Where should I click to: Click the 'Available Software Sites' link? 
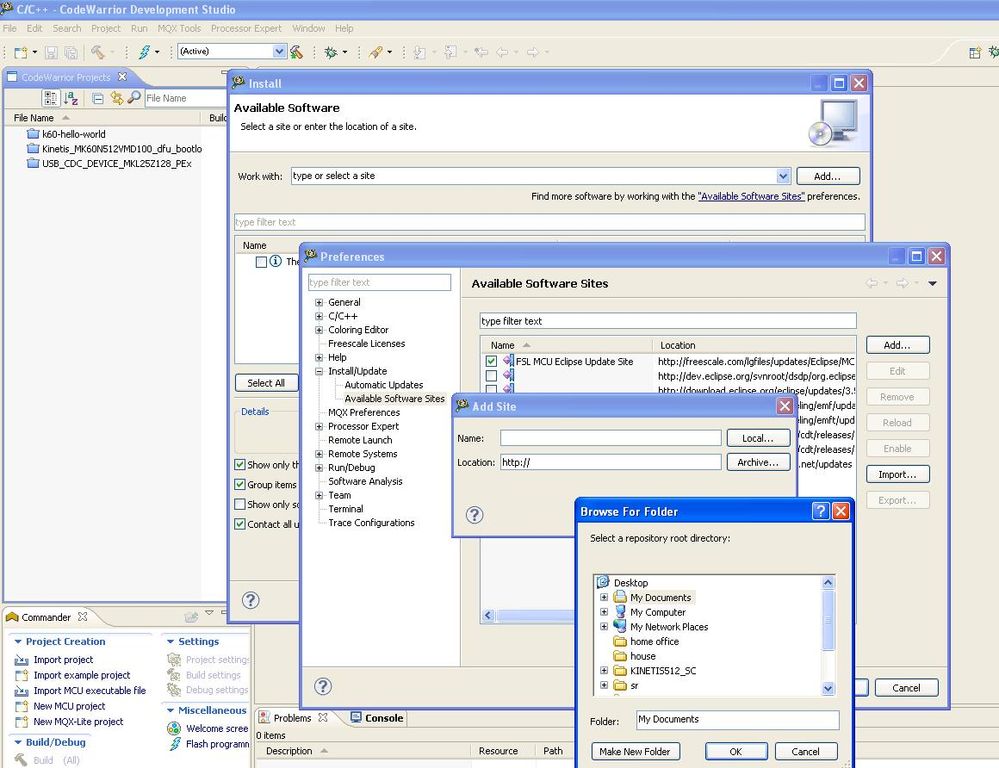click(751, 196)
